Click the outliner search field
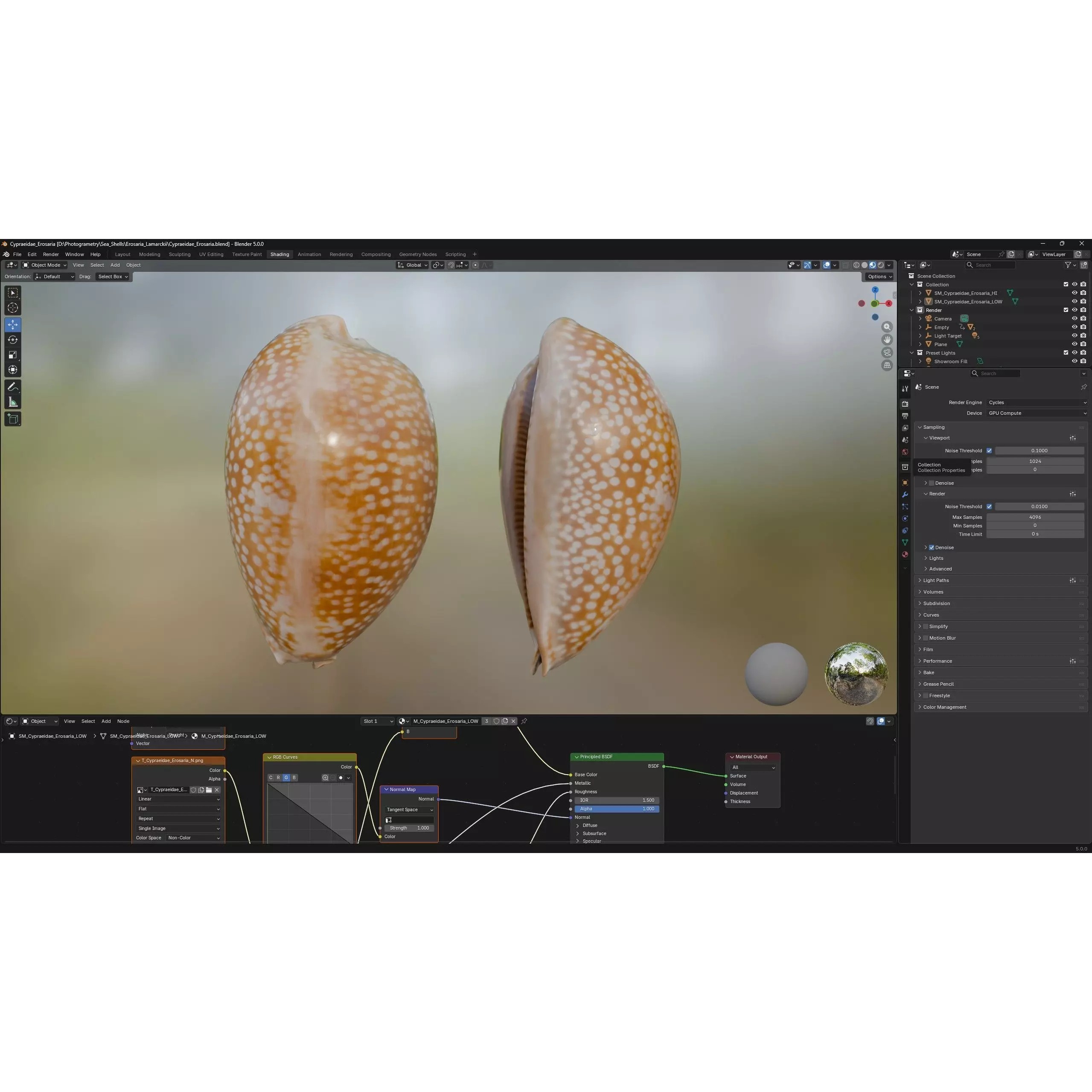Screen dimensions: 1092x1092 coord(991,265)
